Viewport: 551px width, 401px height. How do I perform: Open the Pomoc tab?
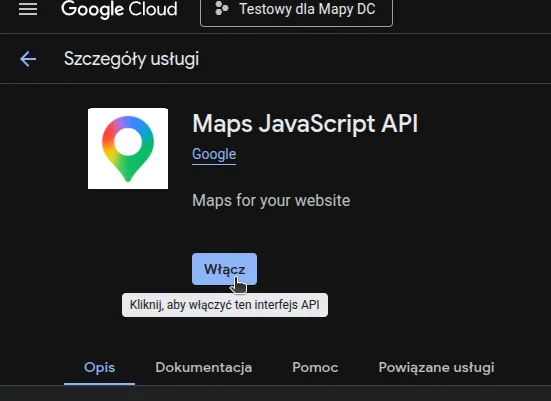click(x=315, y=367)
